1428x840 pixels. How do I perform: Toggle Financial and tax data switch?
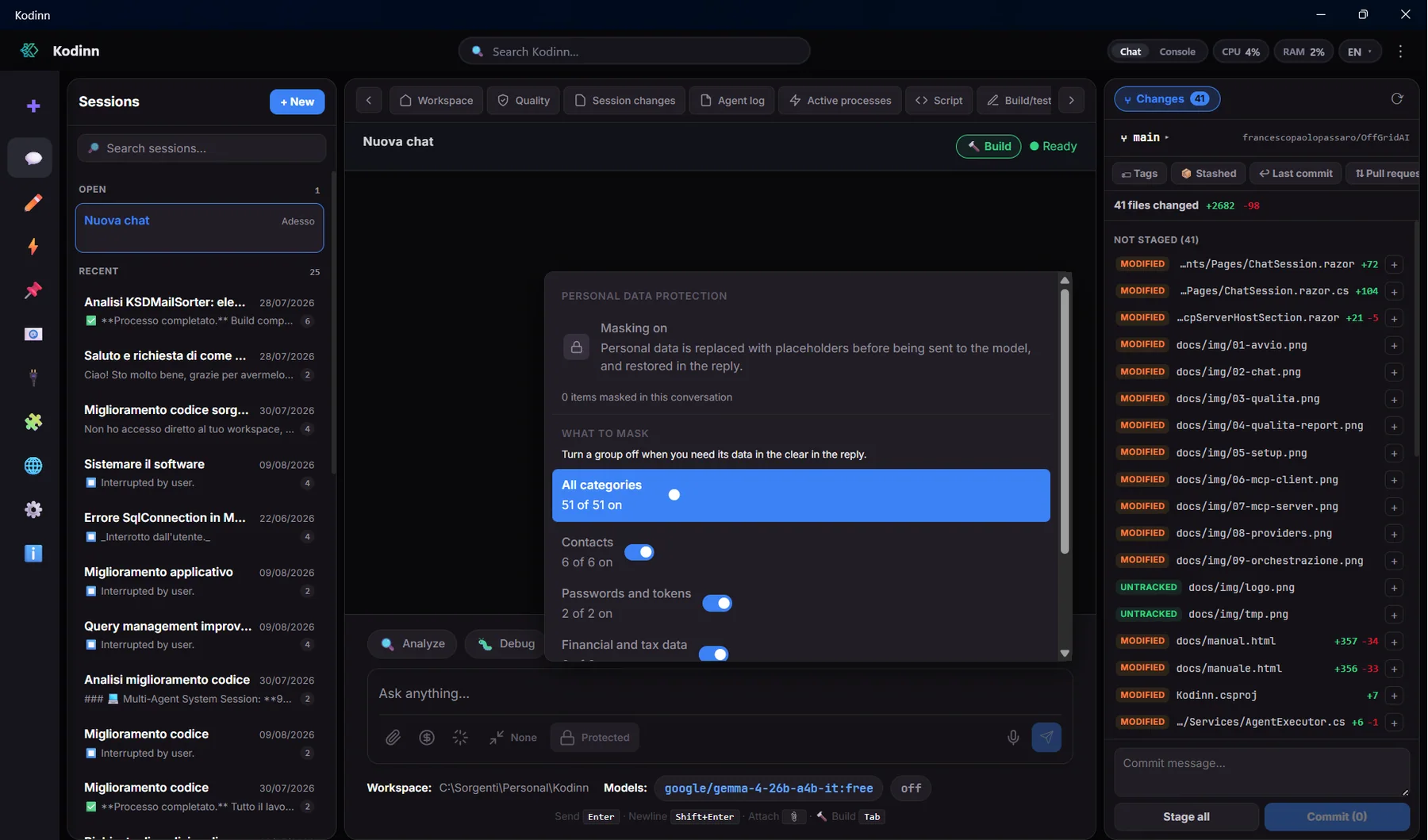coord(713,654)
